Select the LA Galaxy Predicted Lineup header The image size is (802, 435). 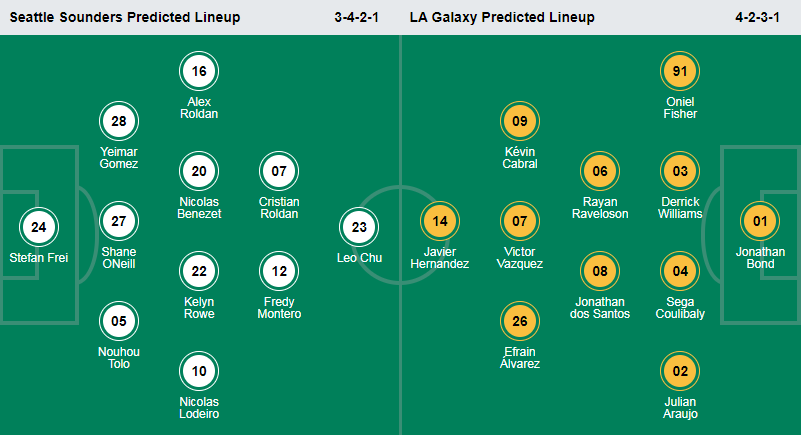[502, 17]
